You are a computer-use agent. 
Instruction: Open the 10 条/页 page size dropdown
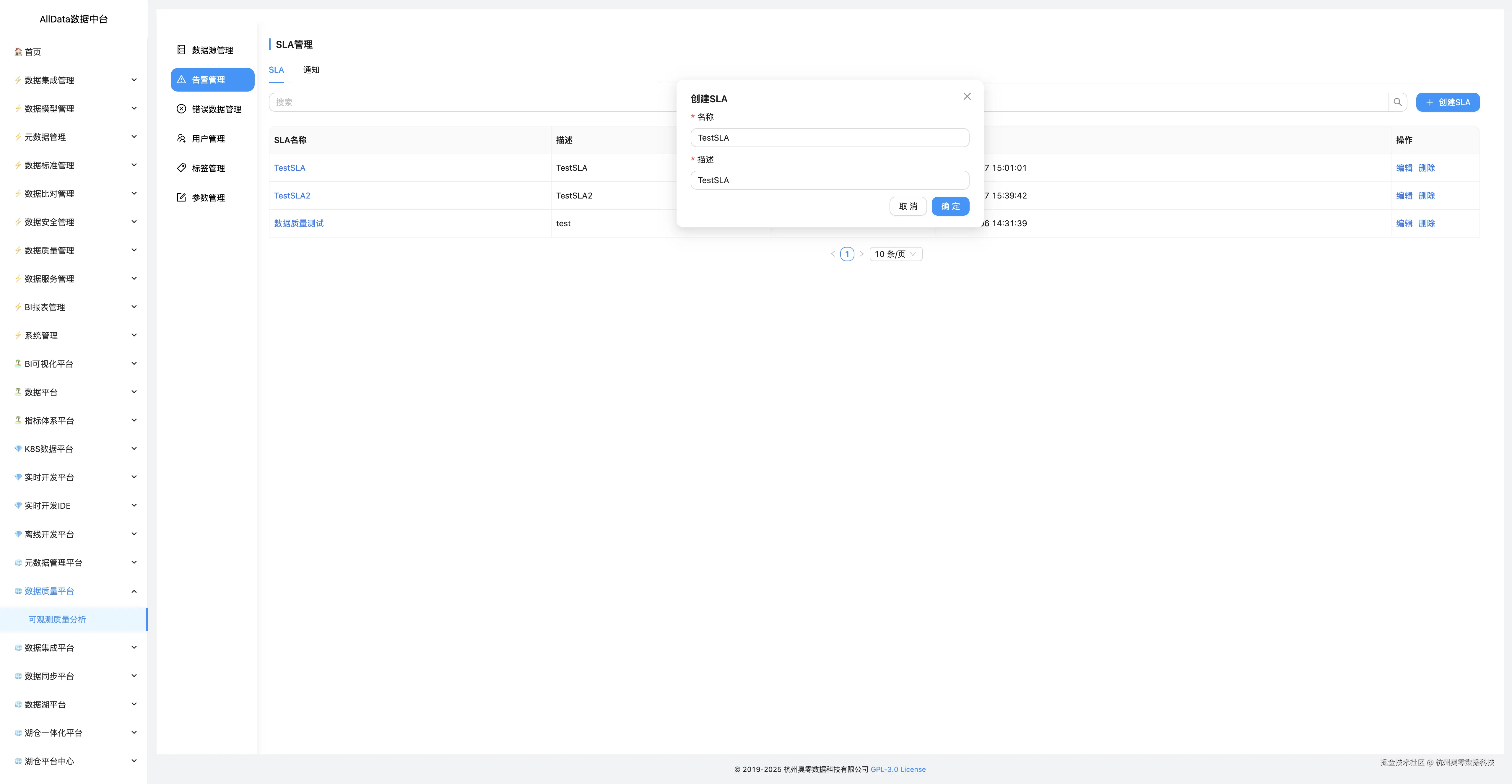click(895, 254)
